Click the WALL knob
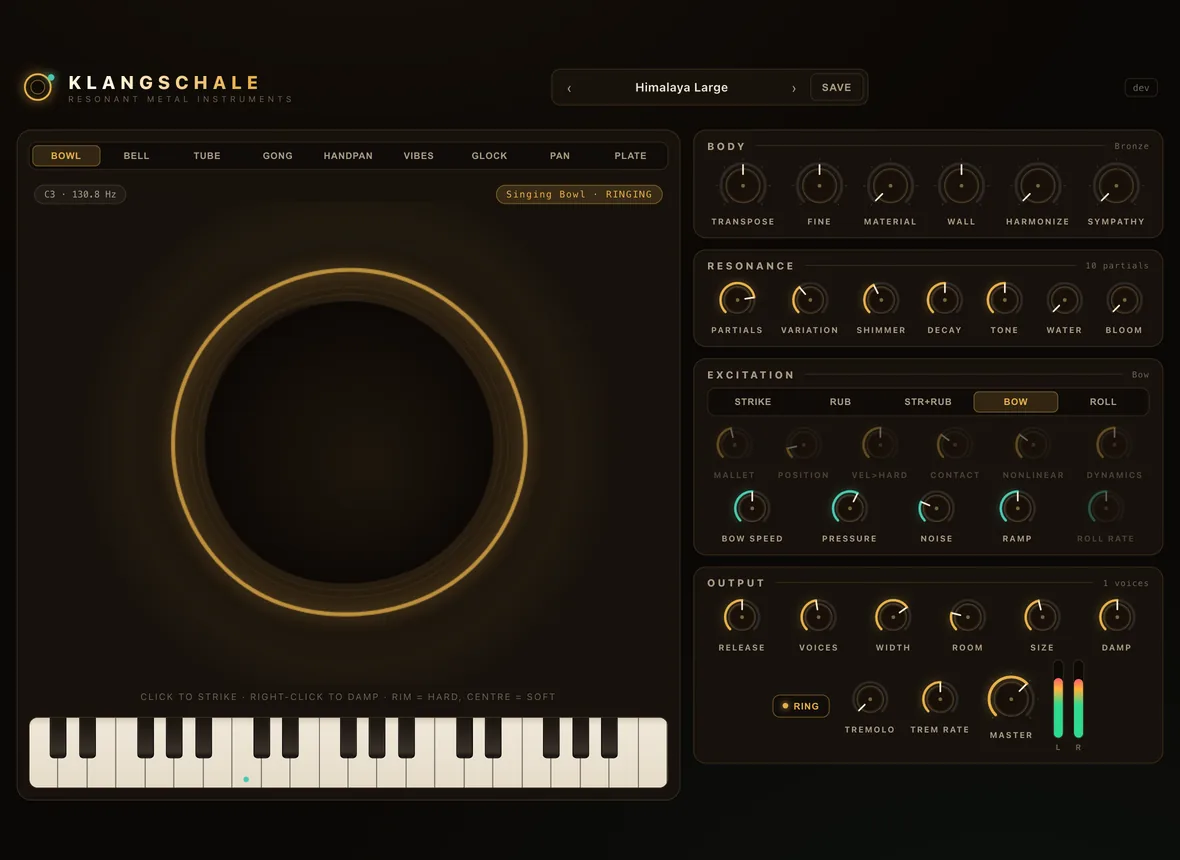This screenshot has height=860, width=1180. (x=961, y=185)
